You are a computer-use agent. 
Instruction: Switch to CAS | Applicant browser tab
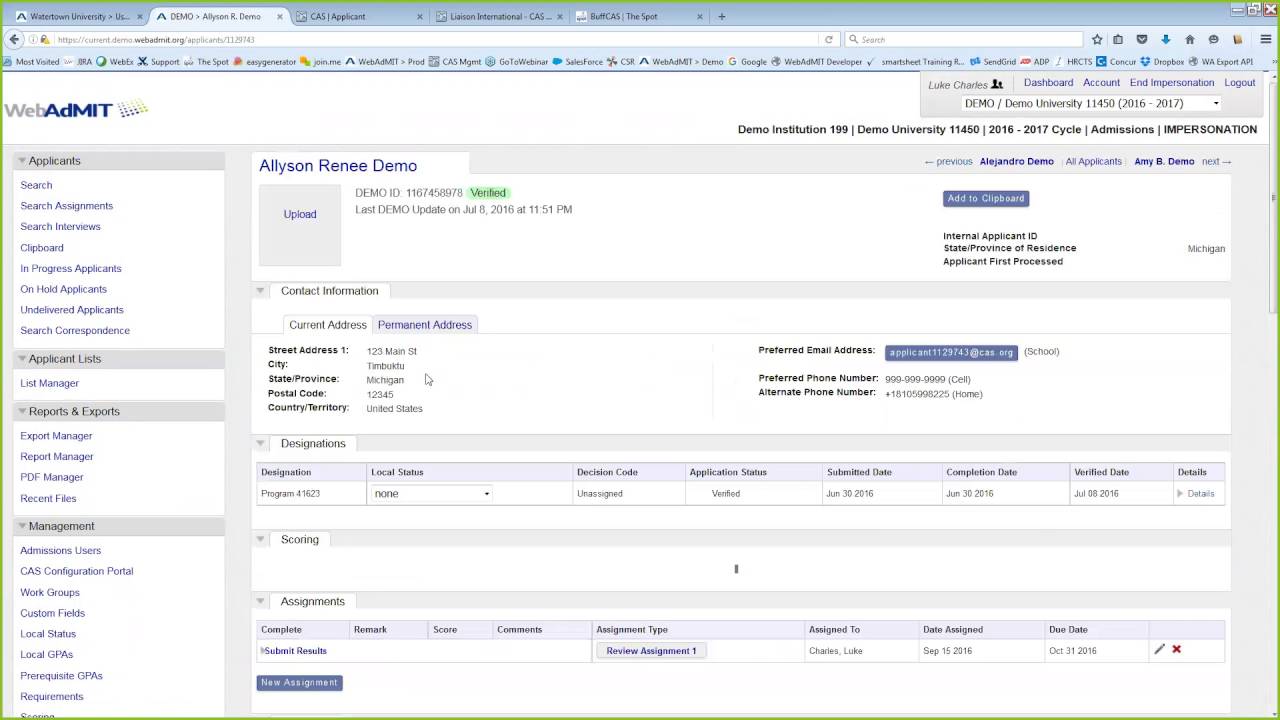360,16
